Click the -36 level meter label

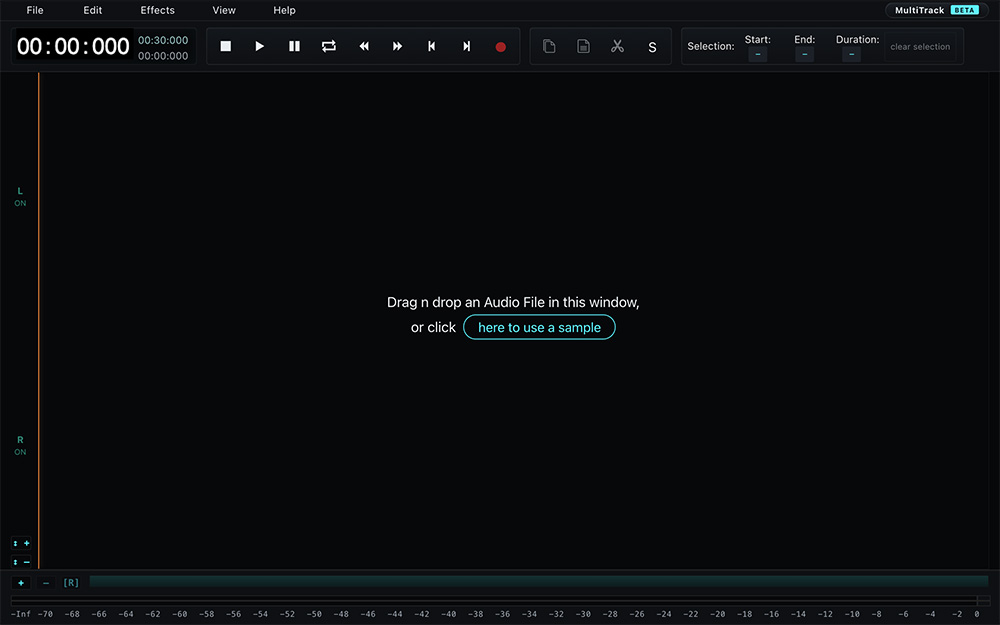tap(503, 614)
